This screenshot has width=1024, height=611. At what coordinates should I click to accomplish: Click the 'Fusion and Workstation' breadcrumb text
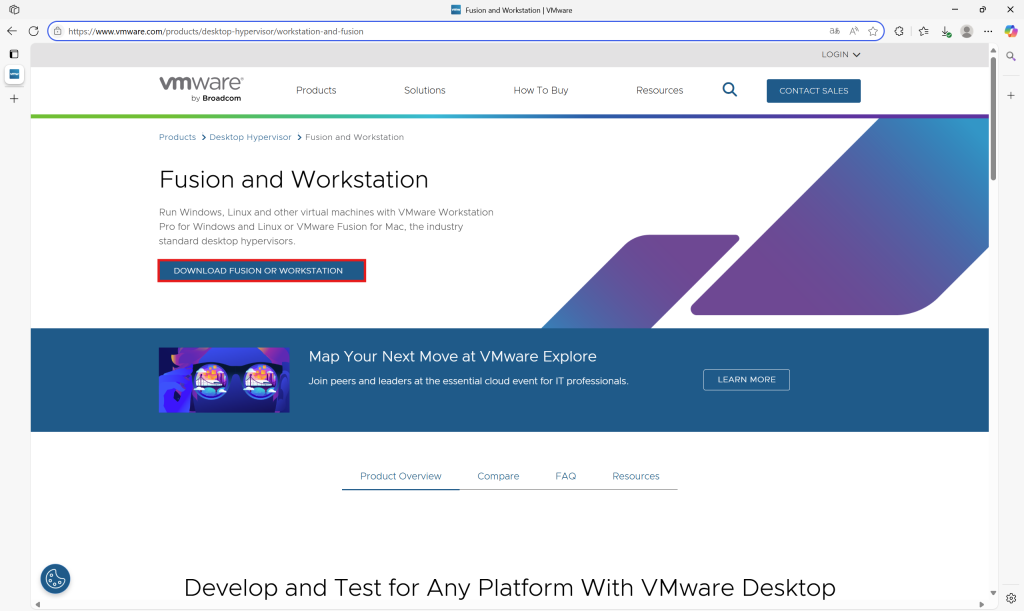[355, 137]
